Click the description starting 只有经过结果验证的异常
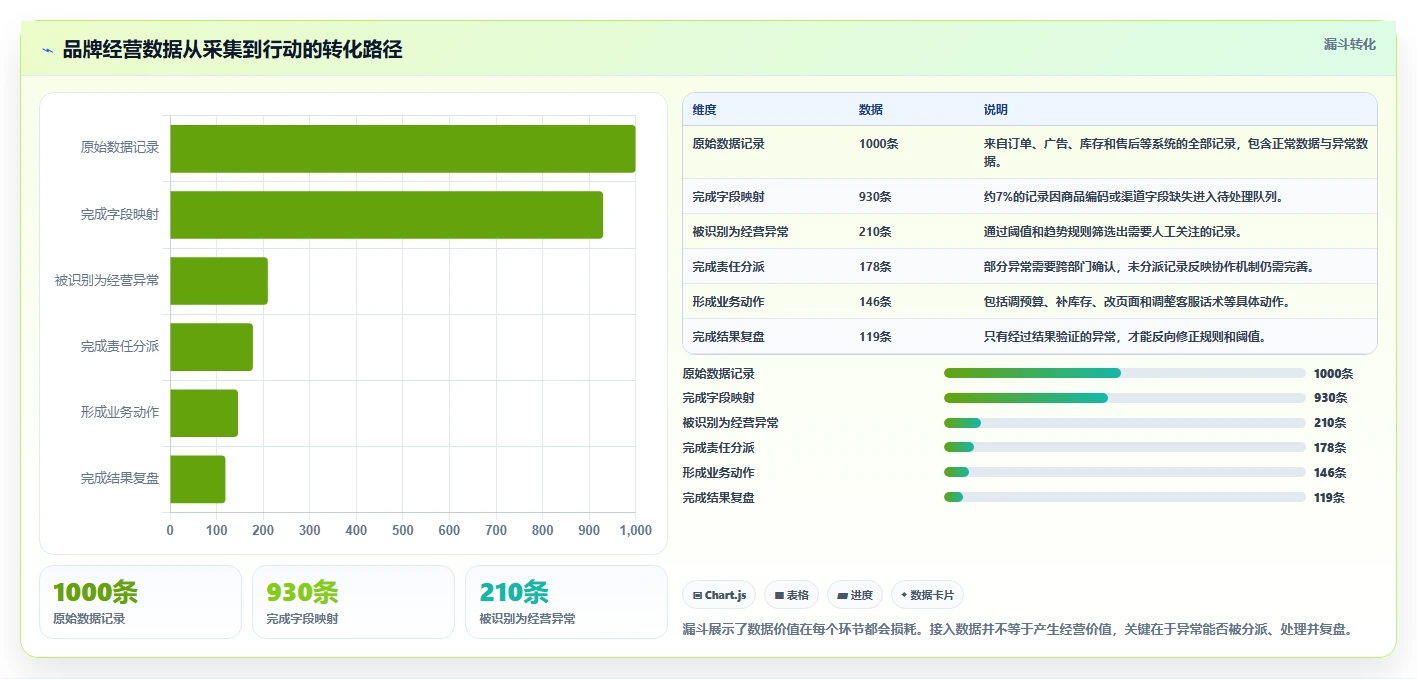Viewport: 1417px width, 679px height. 1124,337
